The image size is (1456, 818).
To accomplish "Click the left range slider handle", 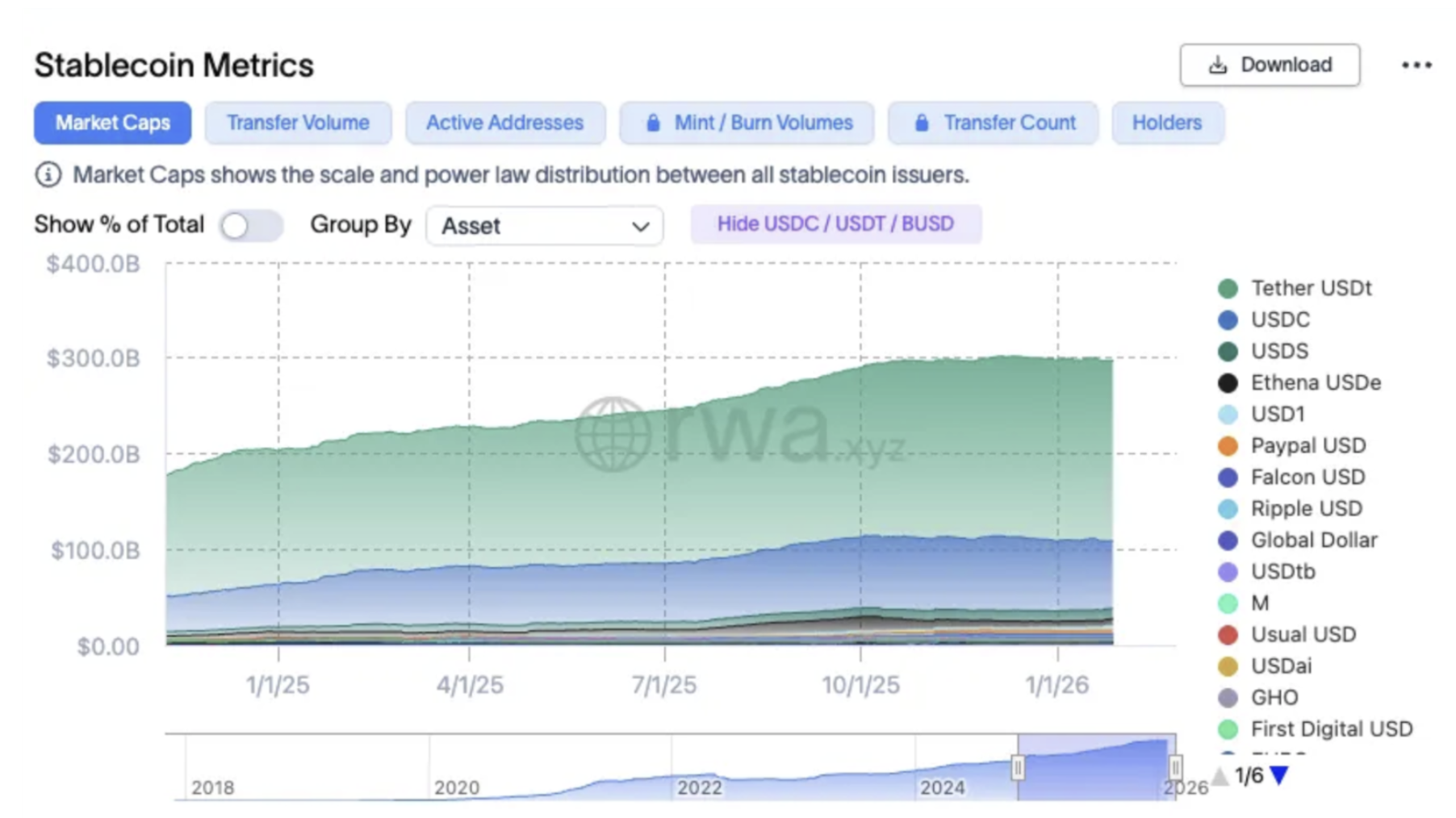I will point(1018,767).
